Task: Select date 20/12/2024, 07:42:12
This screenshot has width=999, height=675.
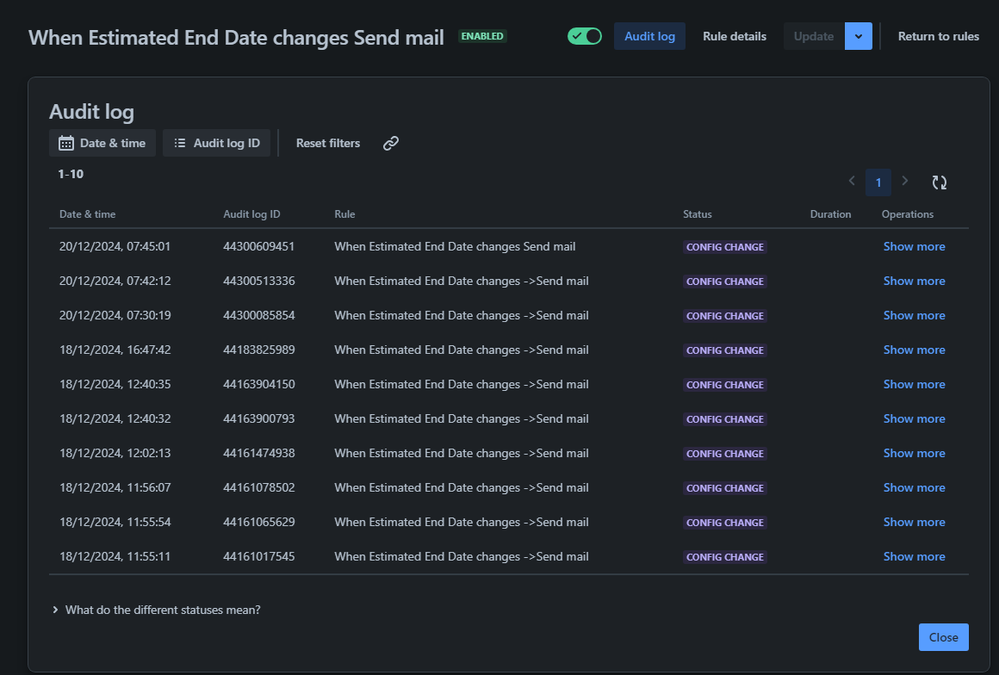Action: [115, 281]
